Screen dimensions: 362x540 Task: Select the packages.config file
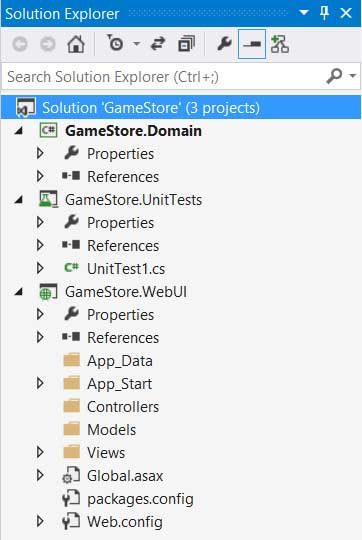coord(140,499)
